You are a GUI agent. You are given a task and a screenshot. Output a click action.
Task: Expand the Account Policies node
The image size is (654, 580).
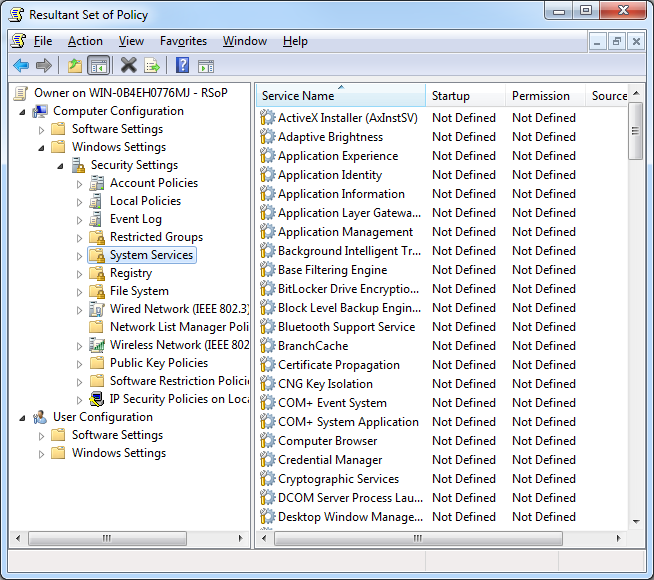tap(79, 184)
